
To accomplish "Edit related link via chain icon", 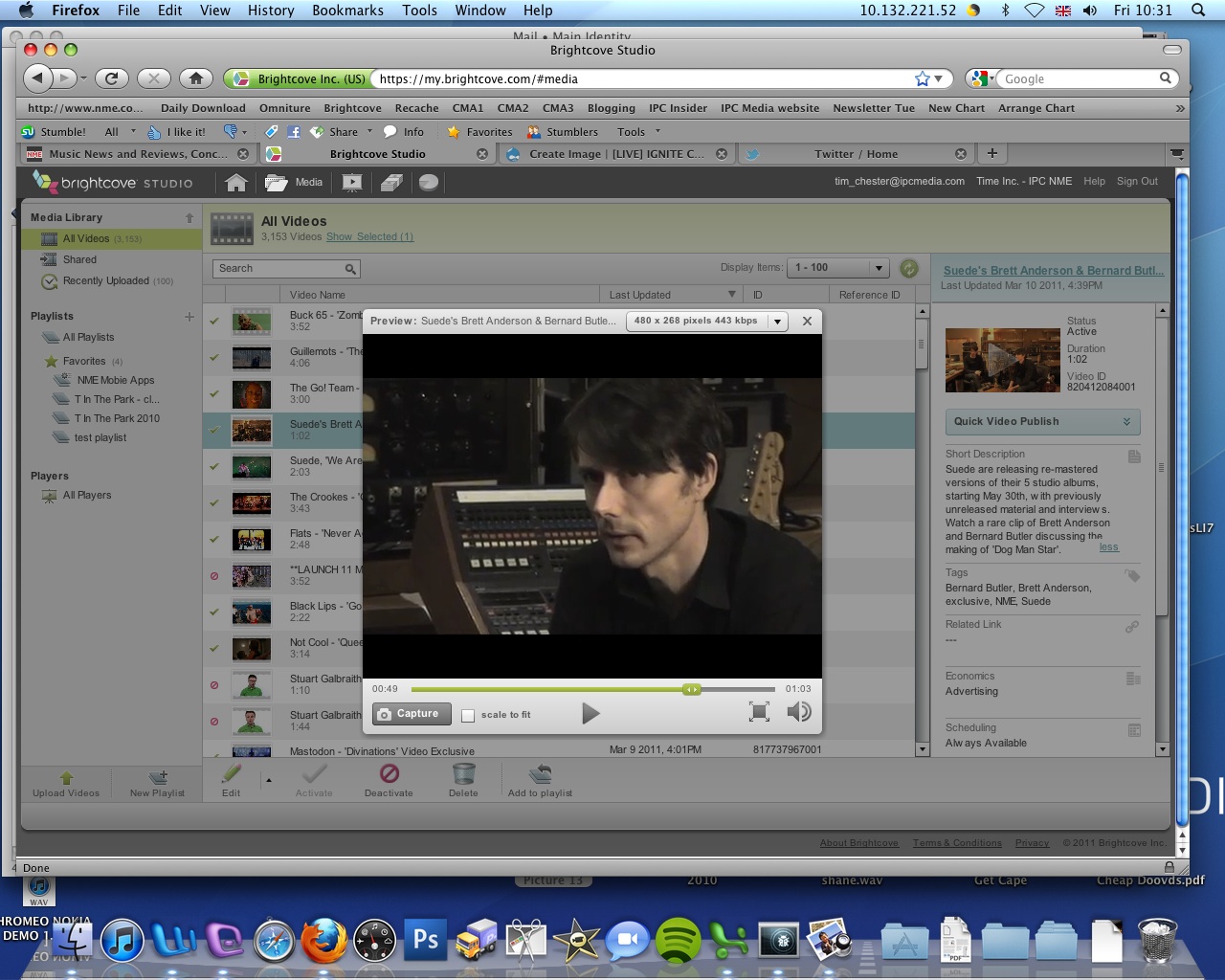I will coord(1132,627).
